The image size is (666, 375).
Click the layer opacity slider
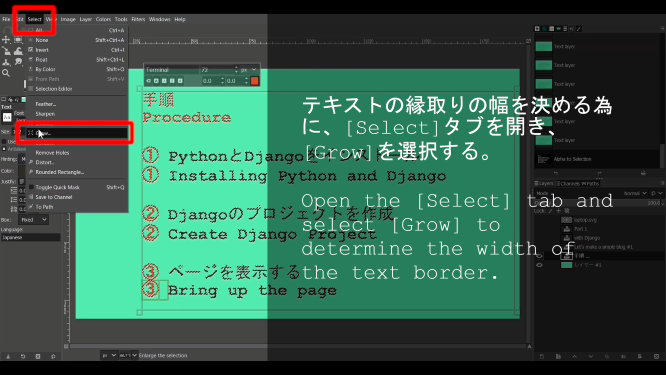(x=596, y=203)
